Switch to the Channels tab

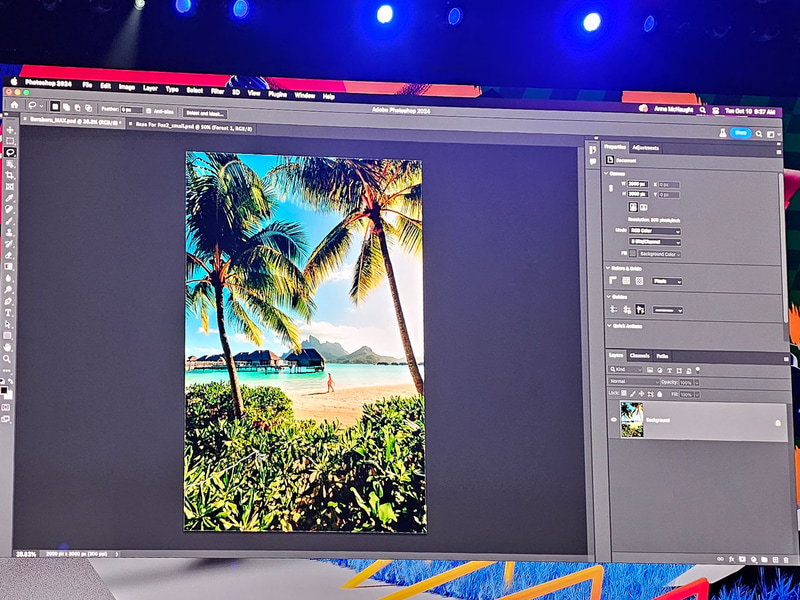pos(639,356)
